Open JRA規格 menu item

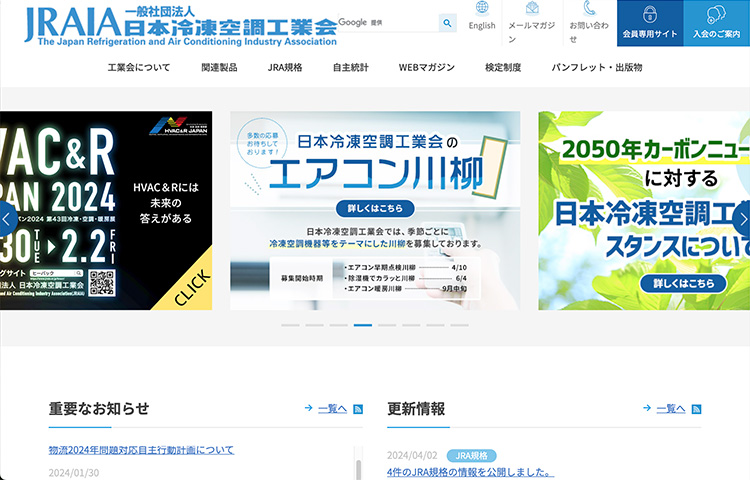[x=285, y=67]
